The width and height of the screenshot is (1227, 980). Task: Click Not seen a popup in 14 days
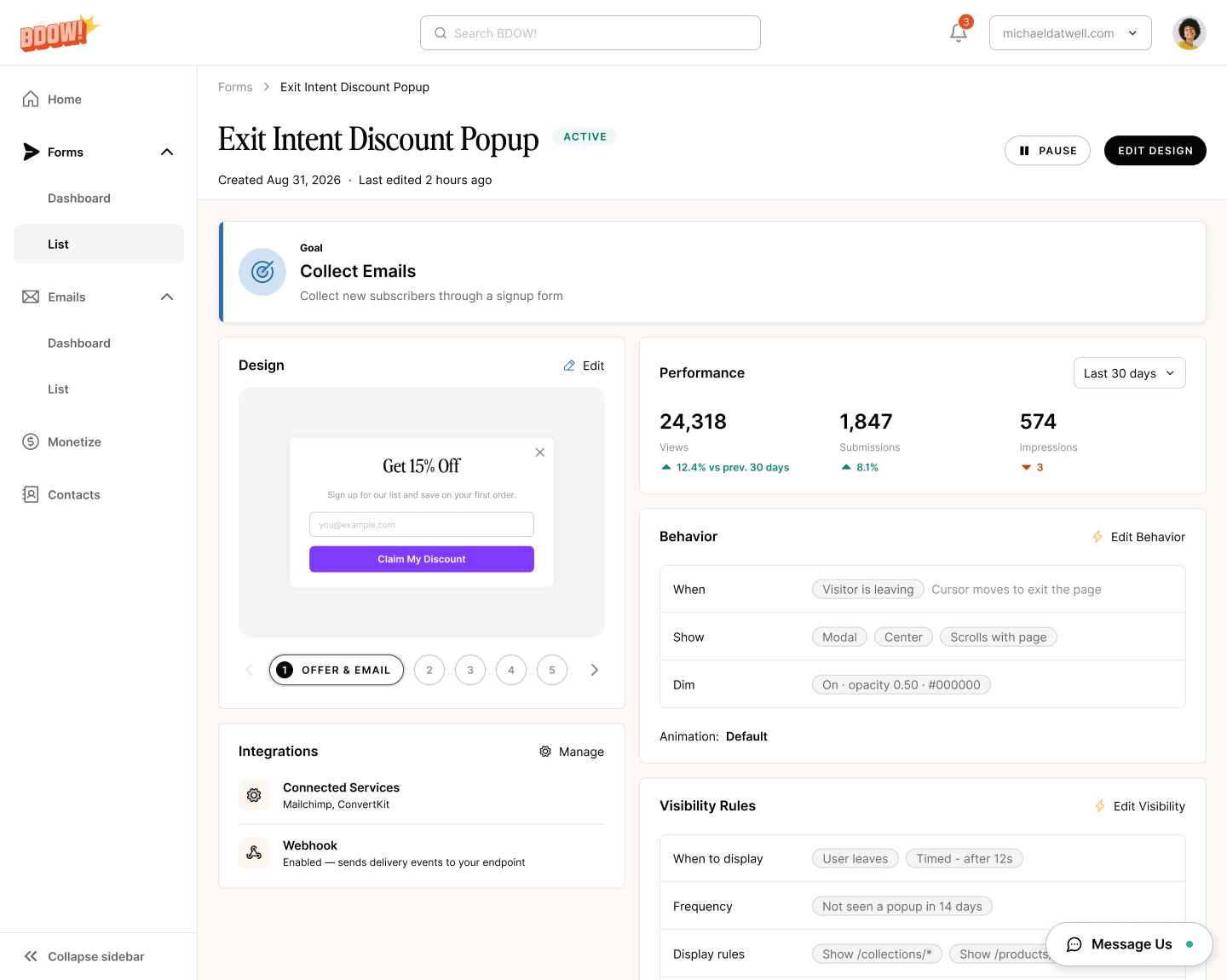[902, 906]
